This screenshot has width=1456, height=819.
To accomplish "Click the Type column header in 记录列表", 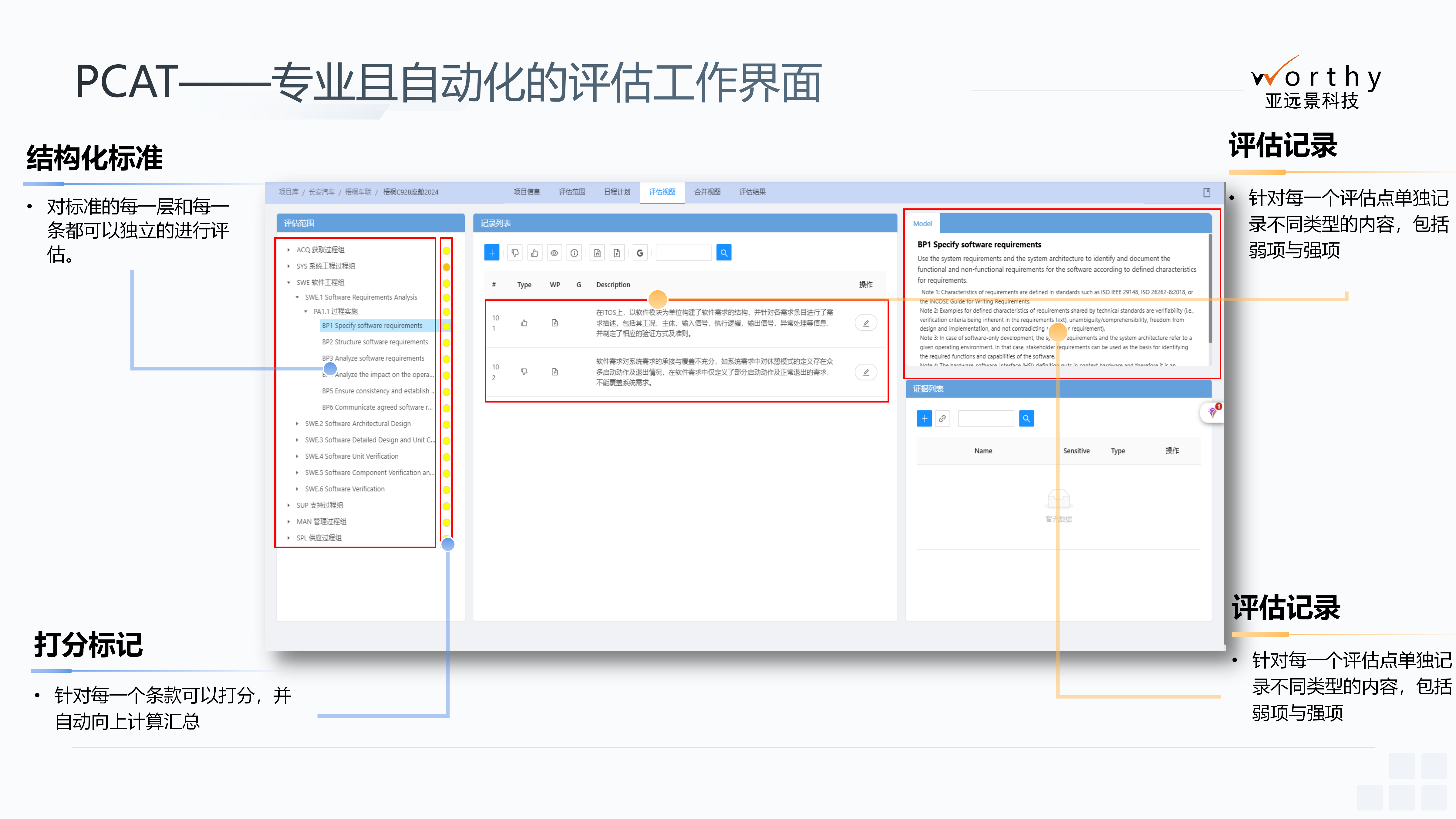I will coord(524,285).
